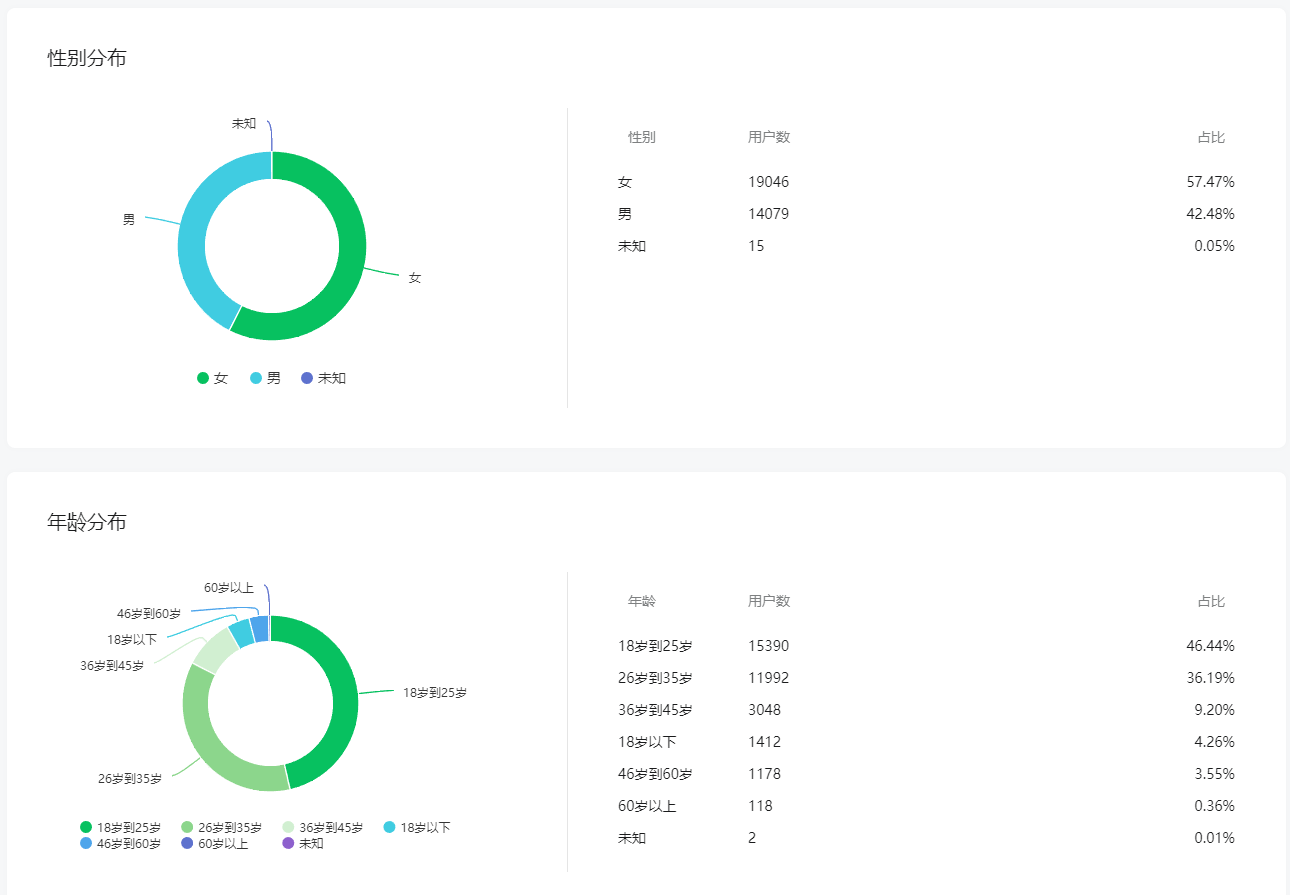The width and height of the screenshot is (1290, 895).
Task: Select the 26岁到35岁 row label in age table
Action: tap(655, 678)
